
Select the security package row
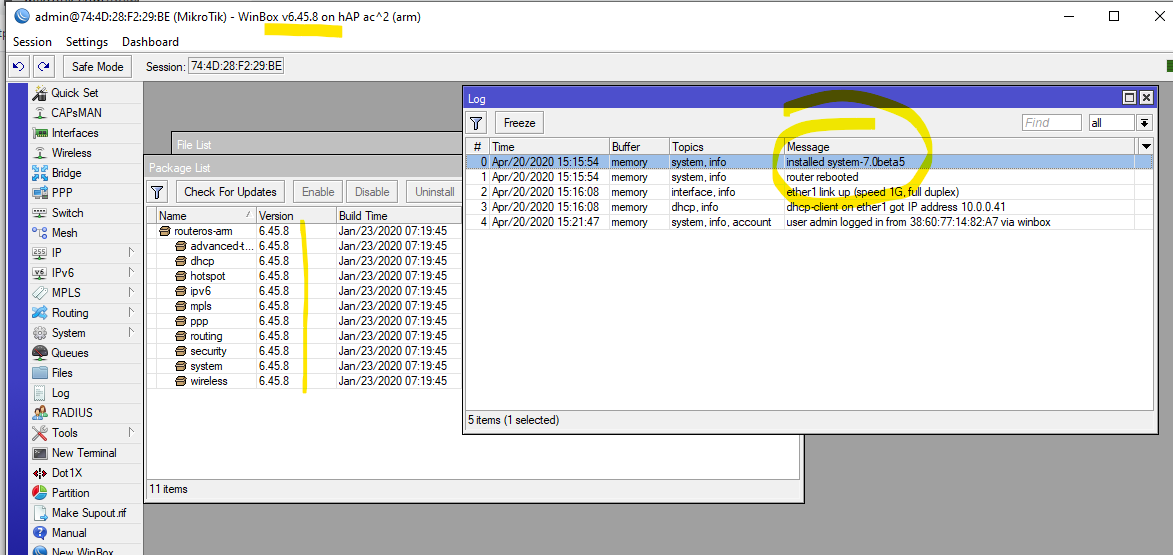(304, 351)
